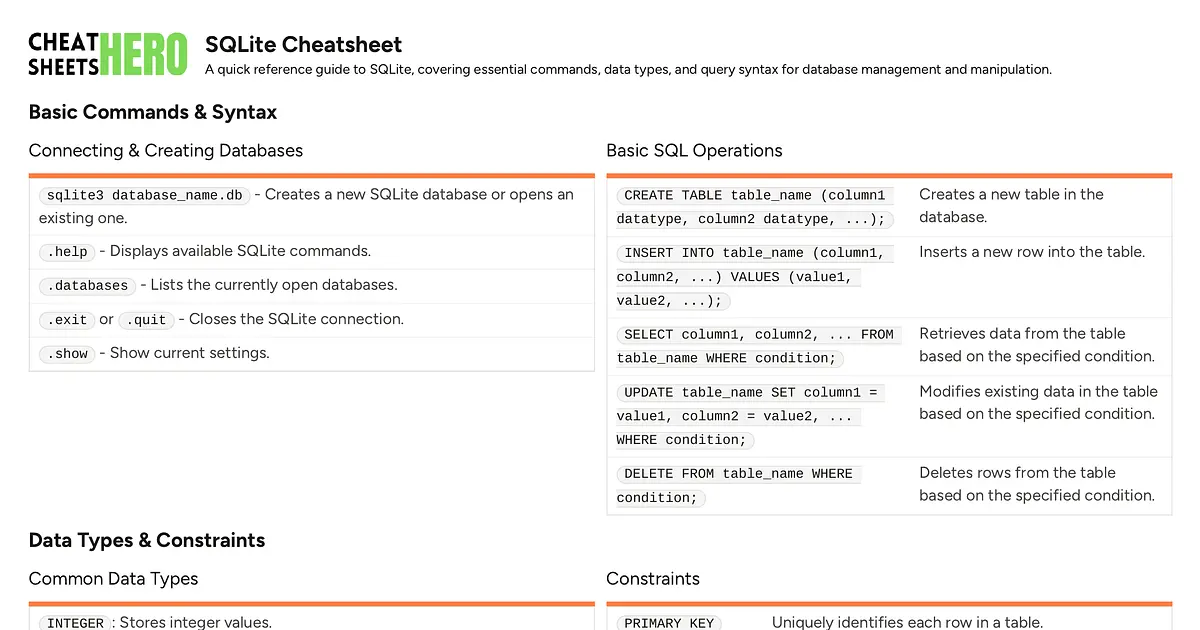
Task: Click the UPDATE table_name code block
Action: click(750, 416)
